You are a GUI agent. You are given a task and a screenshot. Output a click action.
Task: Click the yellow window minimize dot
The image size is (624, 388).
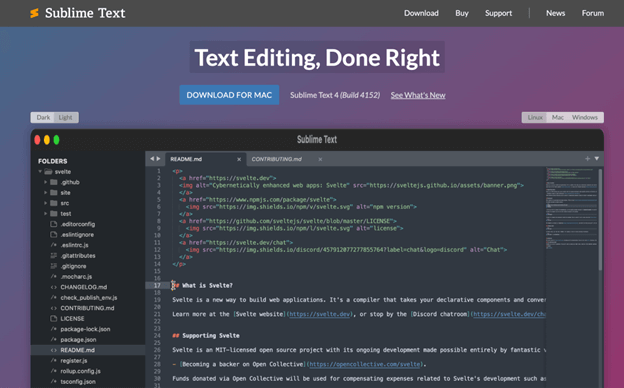point(47,140)
